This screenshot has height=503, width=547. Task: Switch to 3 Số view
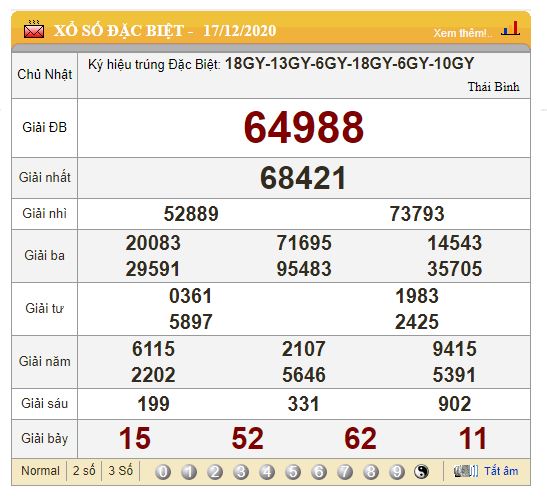120,471
